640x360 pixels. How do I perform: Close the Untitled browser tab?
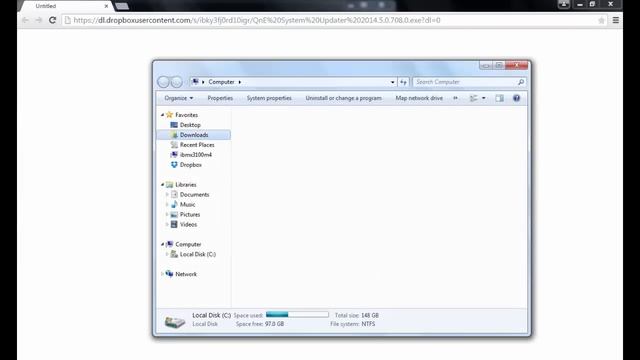point(106,6)
